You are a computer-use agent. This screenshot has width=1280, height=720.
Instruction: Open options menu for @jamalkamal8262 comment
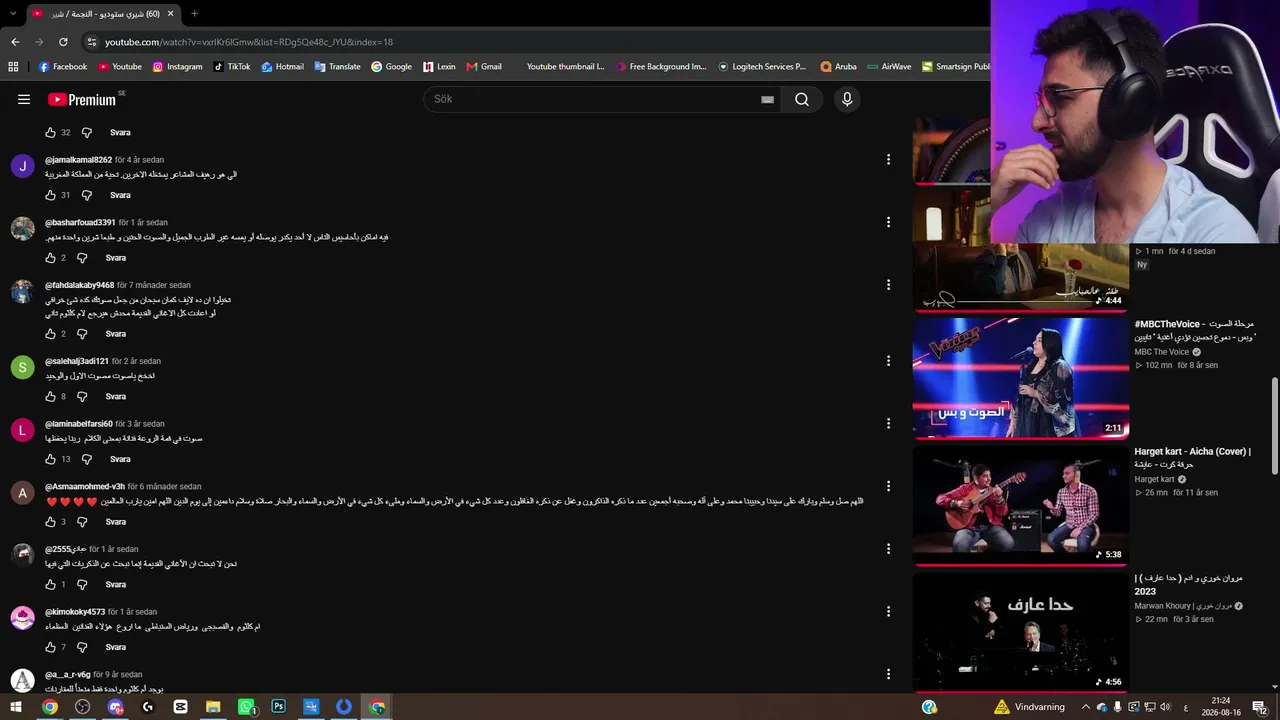(888, 160)
